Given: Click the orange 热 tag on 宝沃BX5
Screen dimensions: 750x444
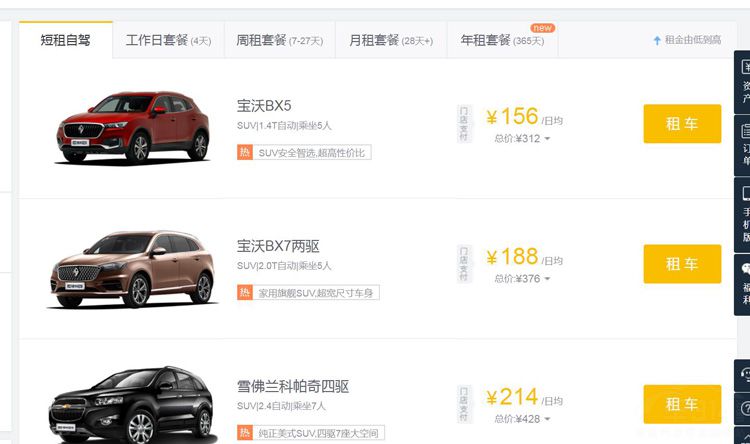Looking at the screenshot, I should point(245,153).
